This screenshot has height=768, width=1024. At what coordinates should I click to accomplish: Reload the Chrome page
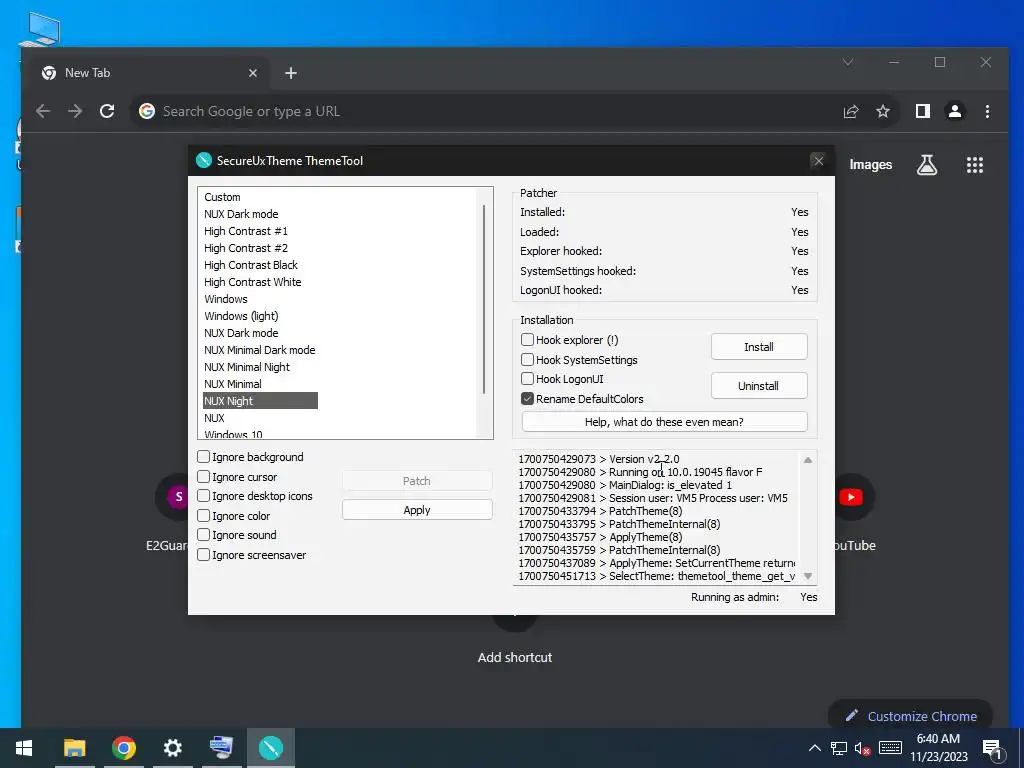click(107, 111)
